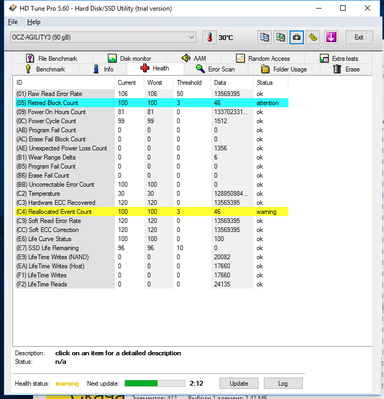Screen dimensions: 384x399
Task: Switch to the File Benchmark tab
Action: click(x=52, y=59)
